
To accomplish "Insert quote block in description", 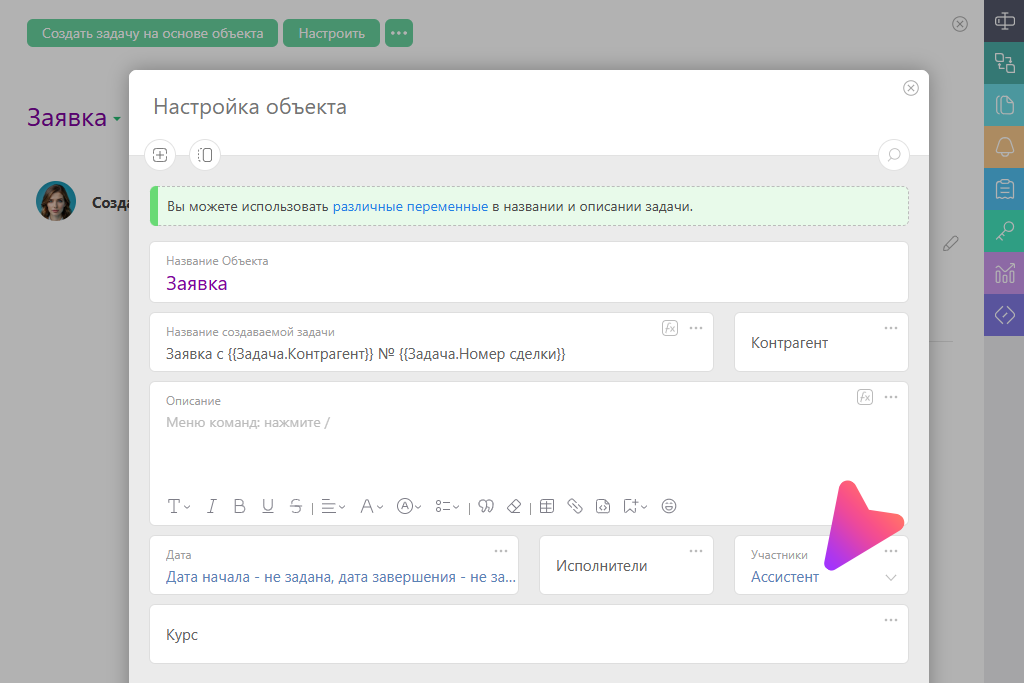I will [487, 506].
